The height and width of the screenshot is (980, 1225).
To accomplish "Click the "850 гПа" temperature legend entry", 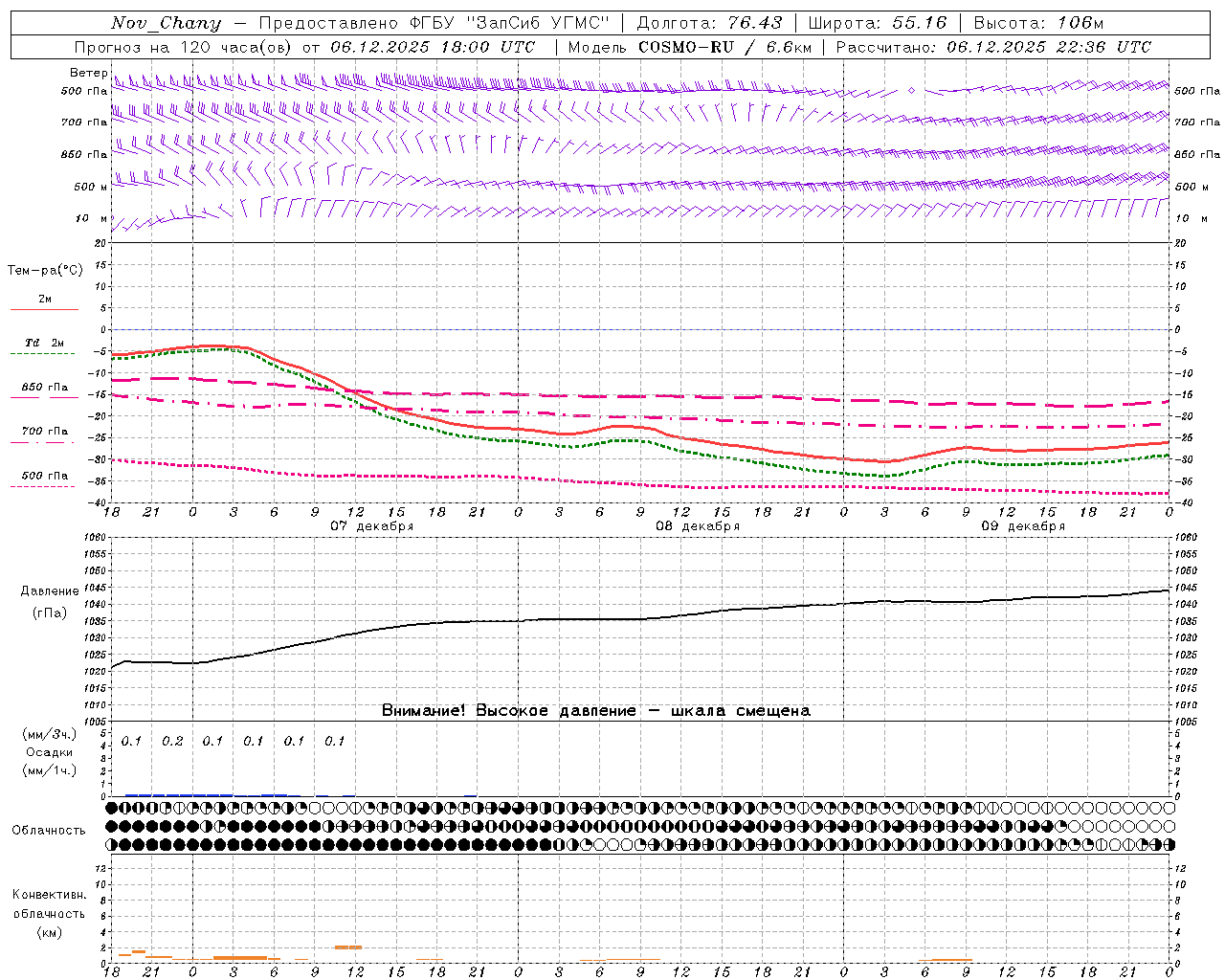I will coord(44,388).
